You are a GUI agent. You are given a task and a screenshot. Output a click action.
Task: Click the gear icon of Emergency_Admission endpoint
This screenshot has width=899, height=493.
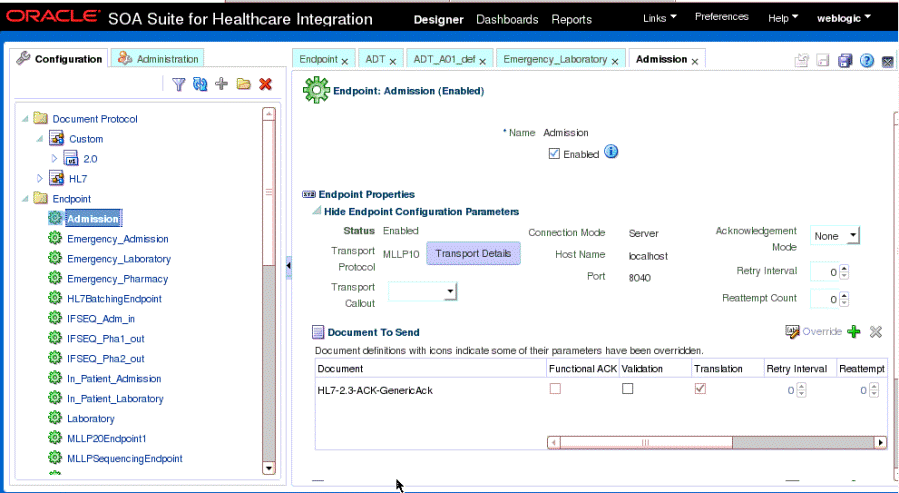tap(55, 238)
